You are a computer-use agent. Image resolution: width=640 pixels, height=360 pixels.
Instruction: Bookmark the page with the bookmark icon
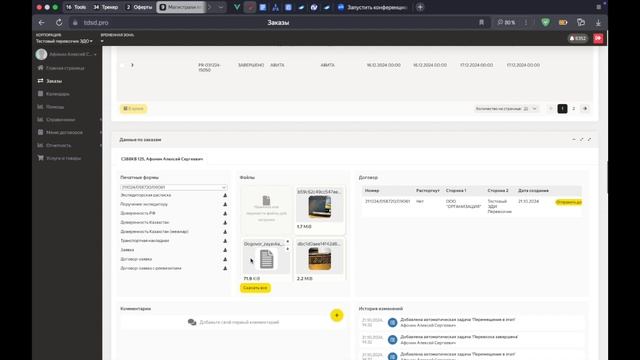[482, 22]
